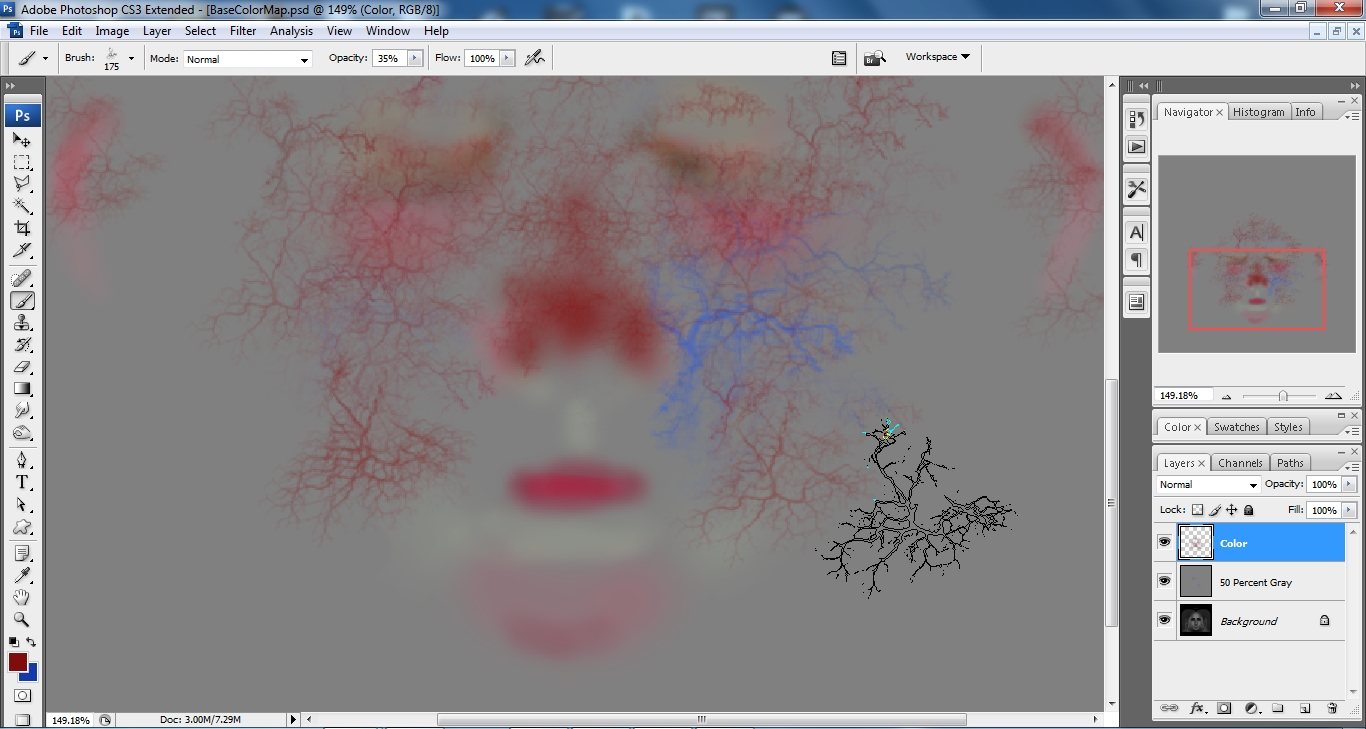The height and width of the screenshot is (729, 1366).
Task: Swap foreground and background colors
Action: (x=31, y=642)
